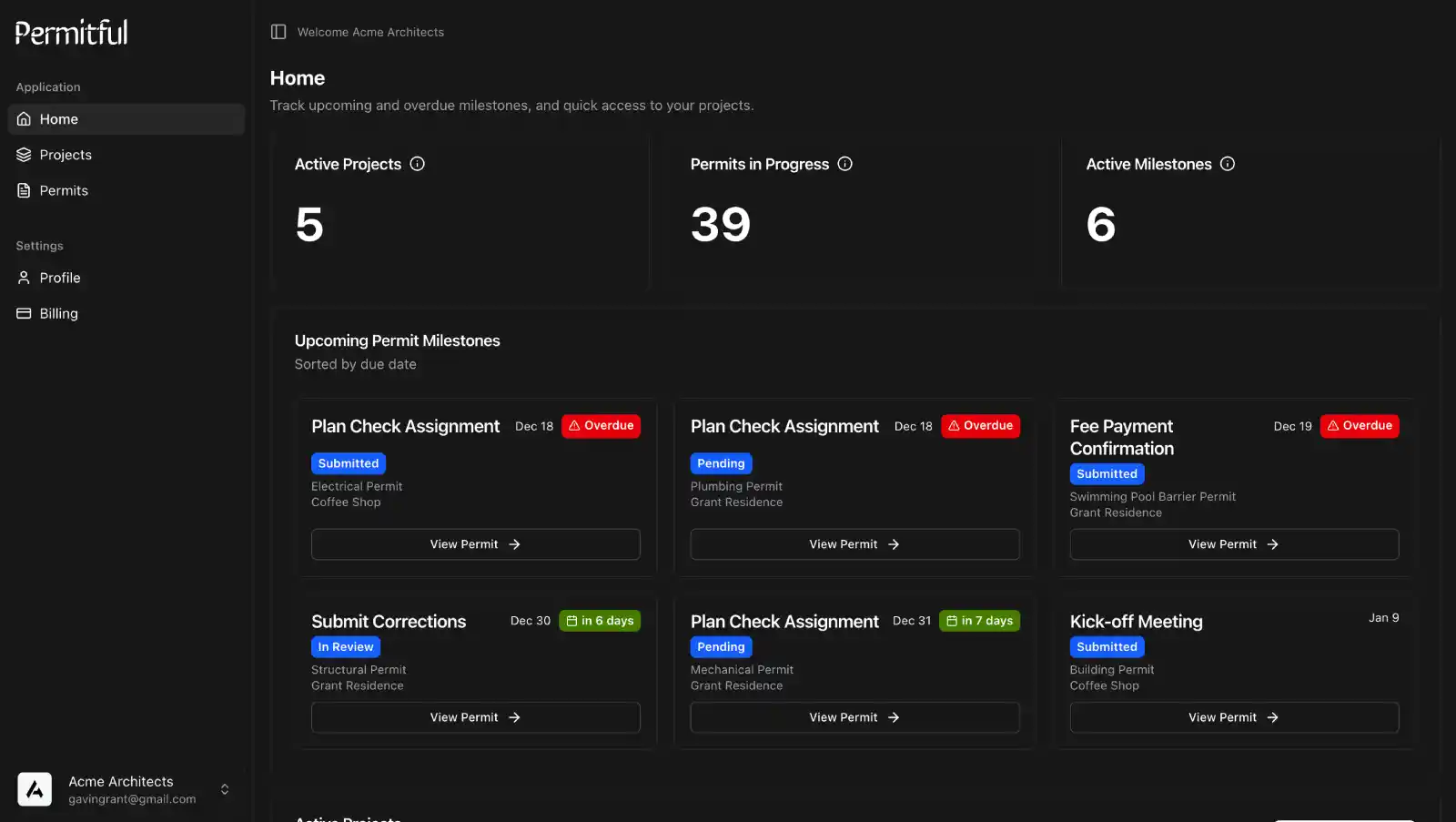
Task: View Permit for Plumbing Permit Grant Residence
Action: (x=854, y=544)
